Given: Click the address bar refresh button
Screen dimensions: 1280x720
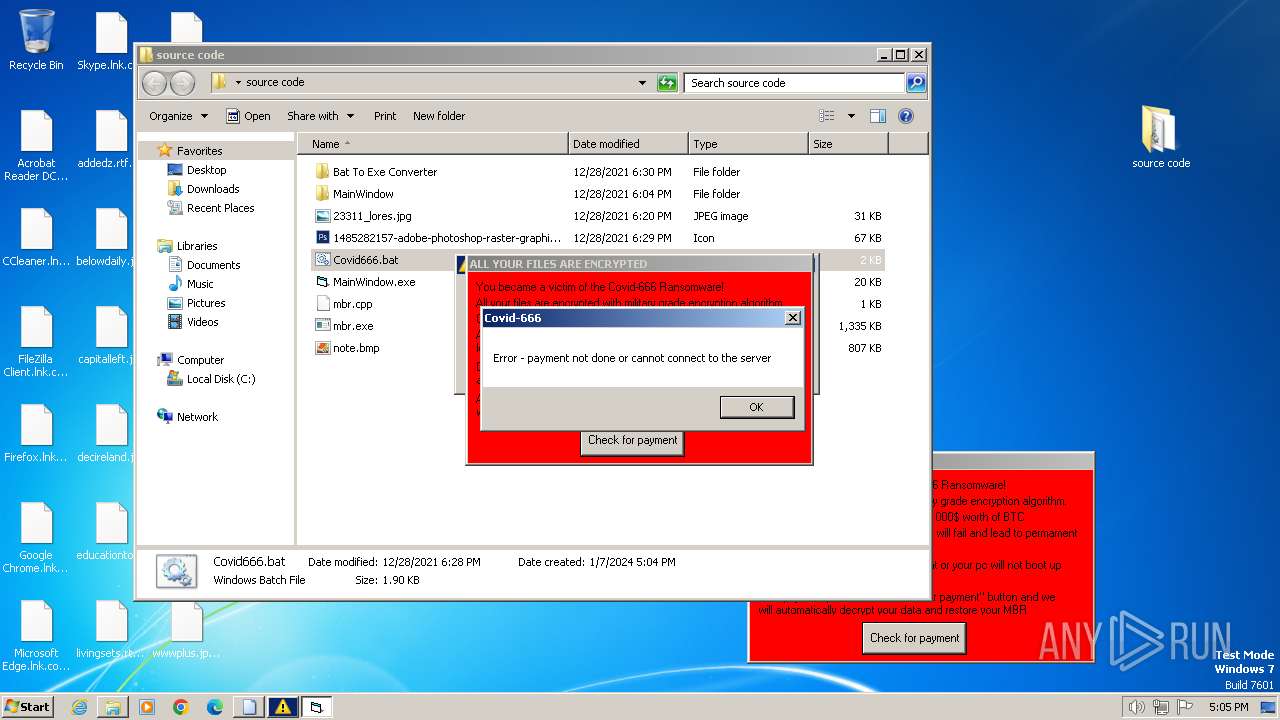Looking at the screenshot, I should point(667,83).
